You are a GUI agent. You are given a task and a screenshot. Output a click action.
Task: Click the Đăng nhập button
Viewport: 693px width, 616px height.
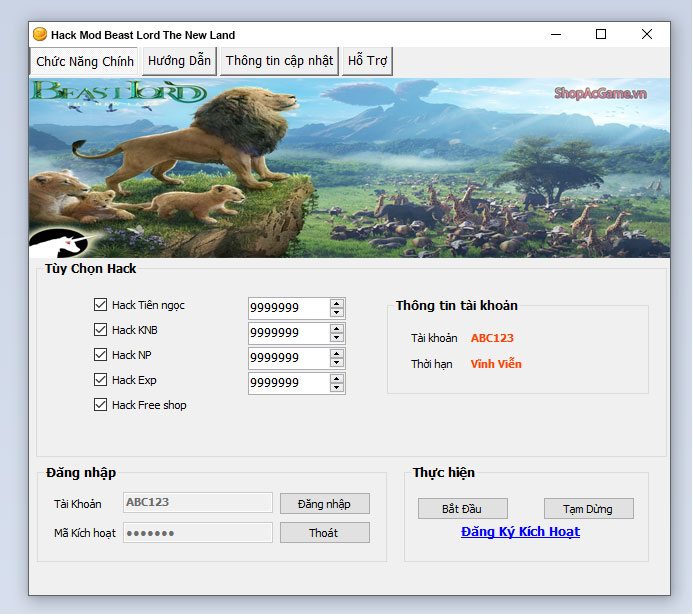click(325, 504)
